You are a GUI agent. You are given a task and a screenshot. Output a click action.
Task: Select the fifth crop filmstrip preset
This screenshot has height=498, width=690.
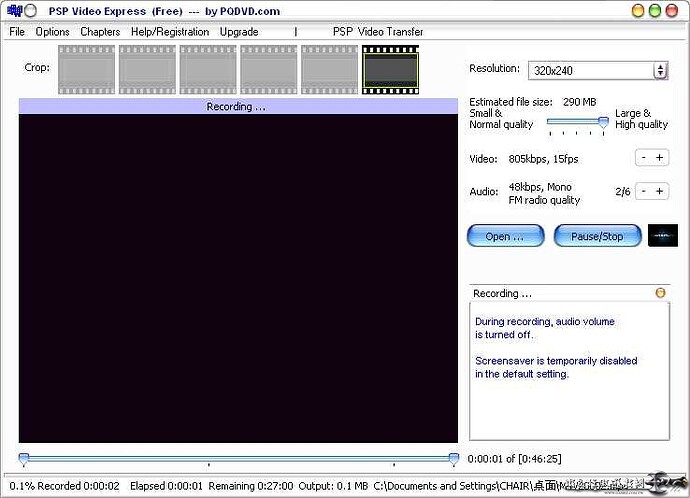tap(329, 70)
